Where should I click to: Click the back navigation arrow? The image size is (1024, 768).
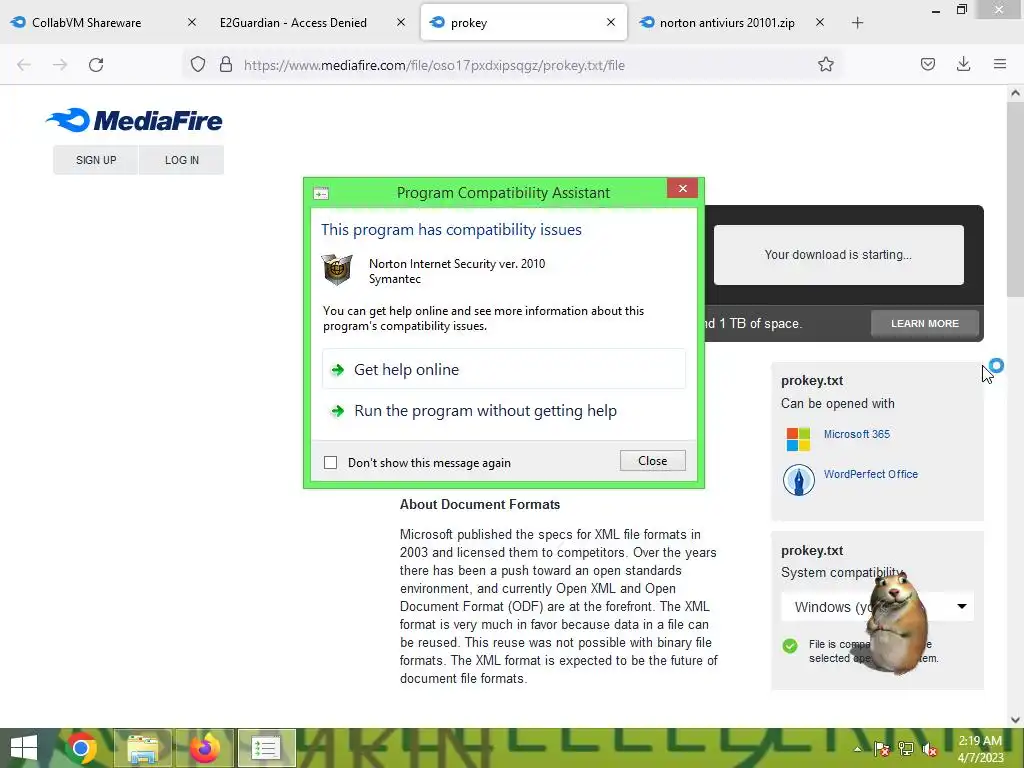[x=24, y=65]
